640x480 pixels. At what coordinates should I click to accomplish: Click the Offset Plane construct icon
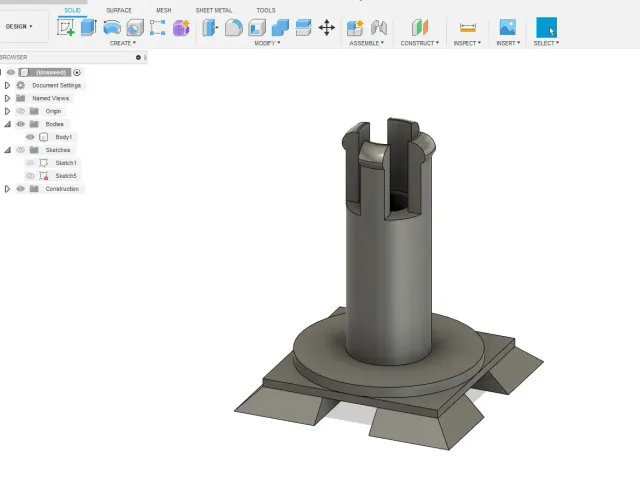(420, 28)
